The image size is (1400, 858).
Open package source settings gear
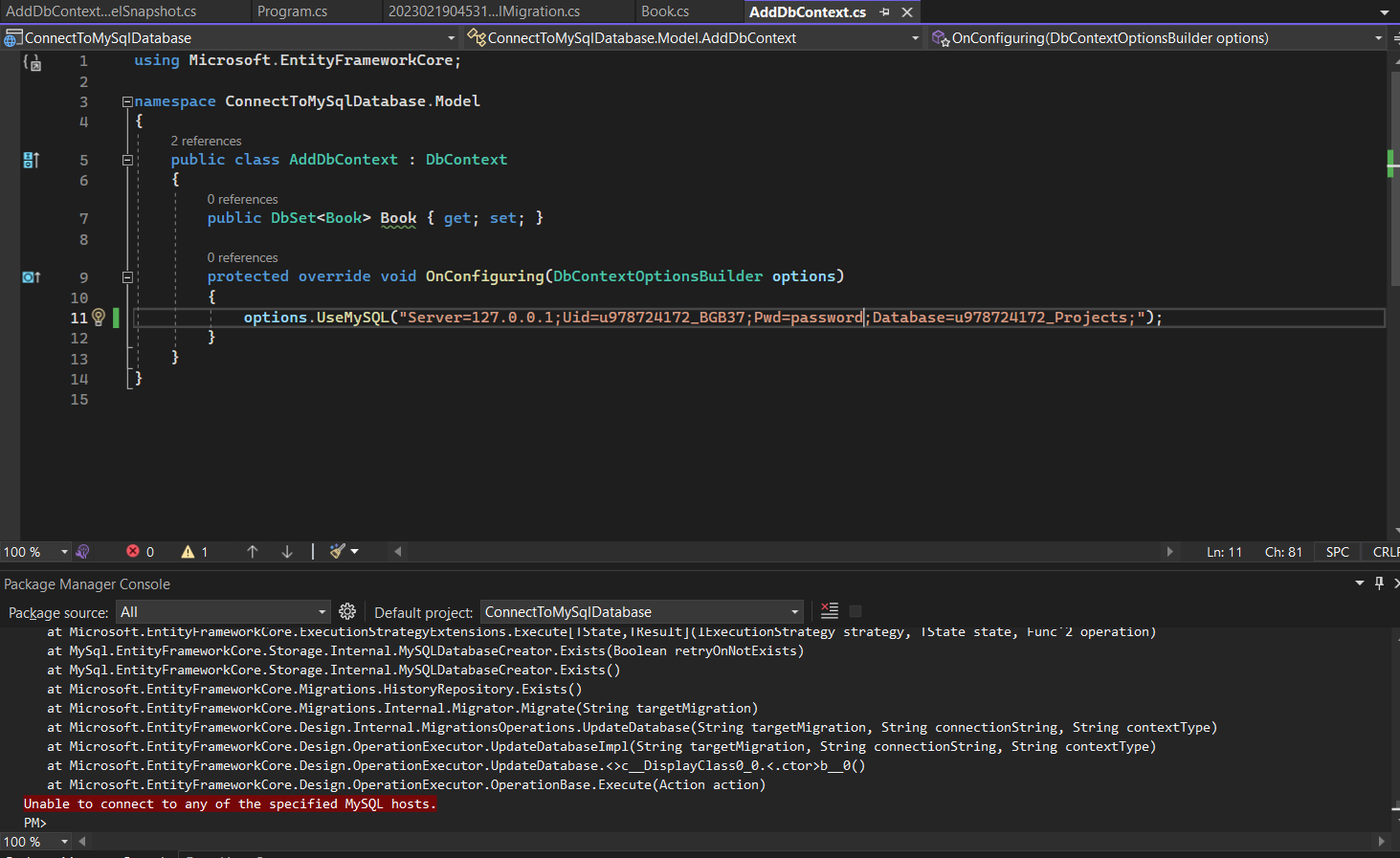point(346,611)
